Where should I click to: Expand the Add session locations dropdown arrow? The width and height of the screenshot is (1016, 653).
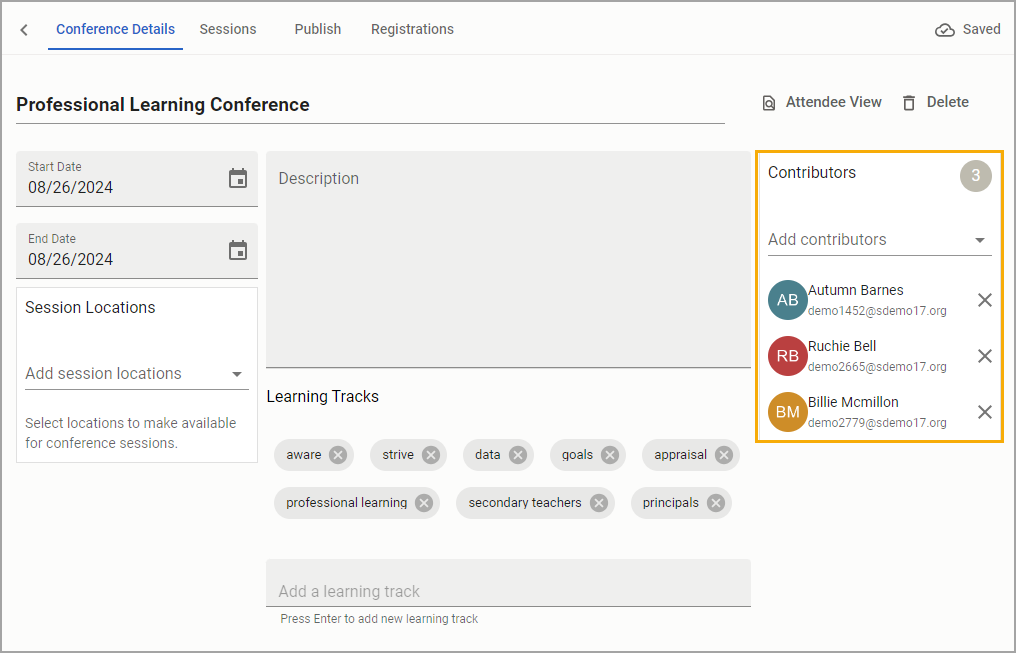tap(237, 374)
